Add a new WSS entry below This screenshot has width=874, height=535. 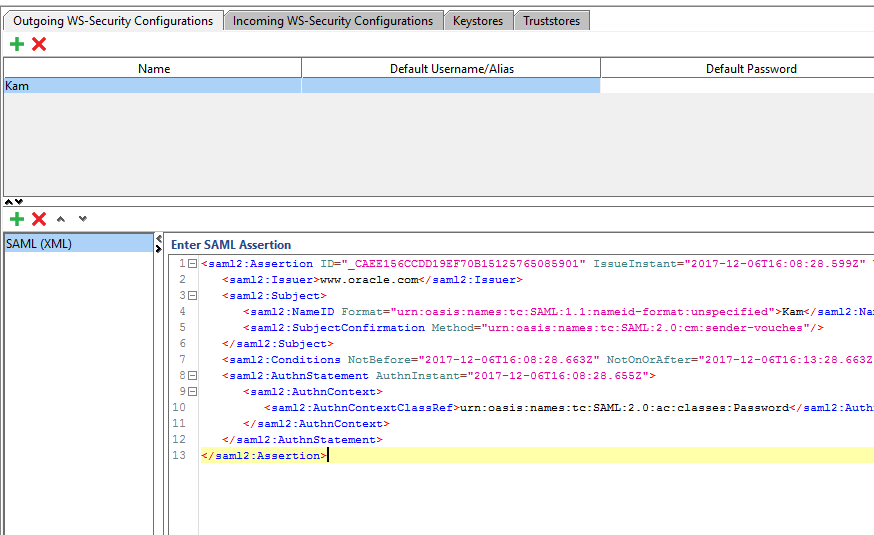coord(17,219)
